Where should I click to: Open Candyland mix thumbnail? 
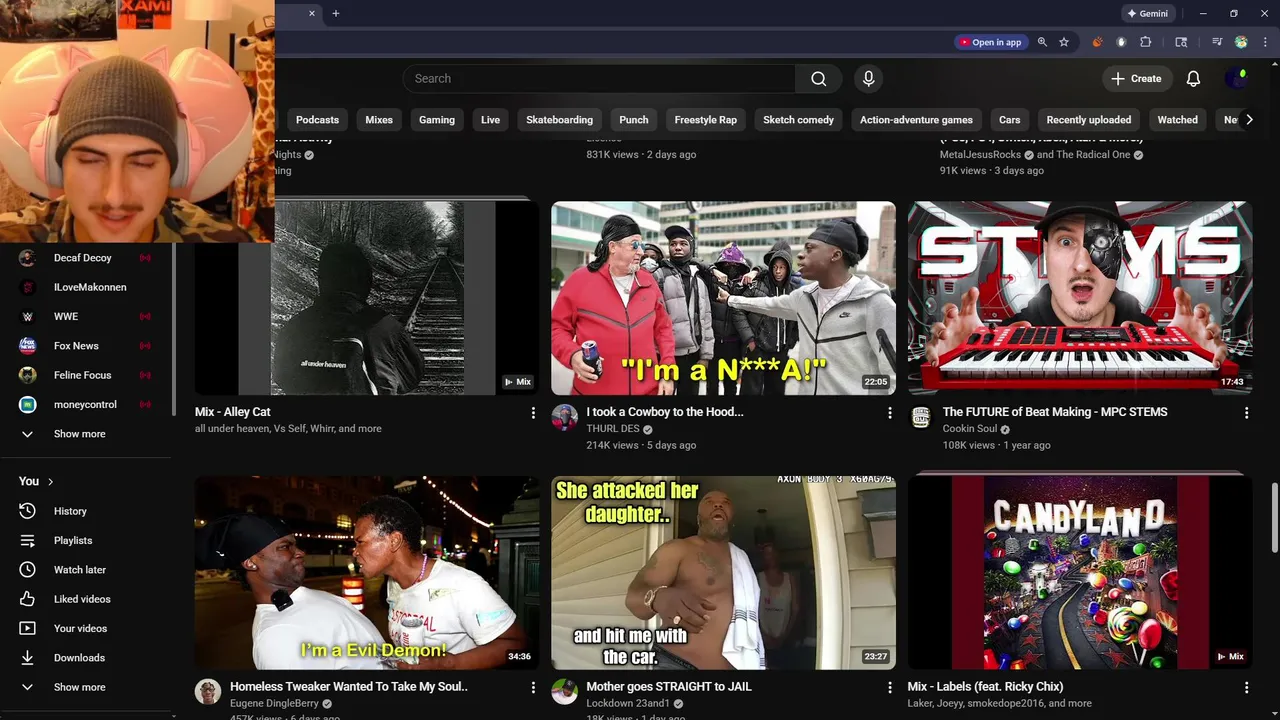click(1080, 573)
